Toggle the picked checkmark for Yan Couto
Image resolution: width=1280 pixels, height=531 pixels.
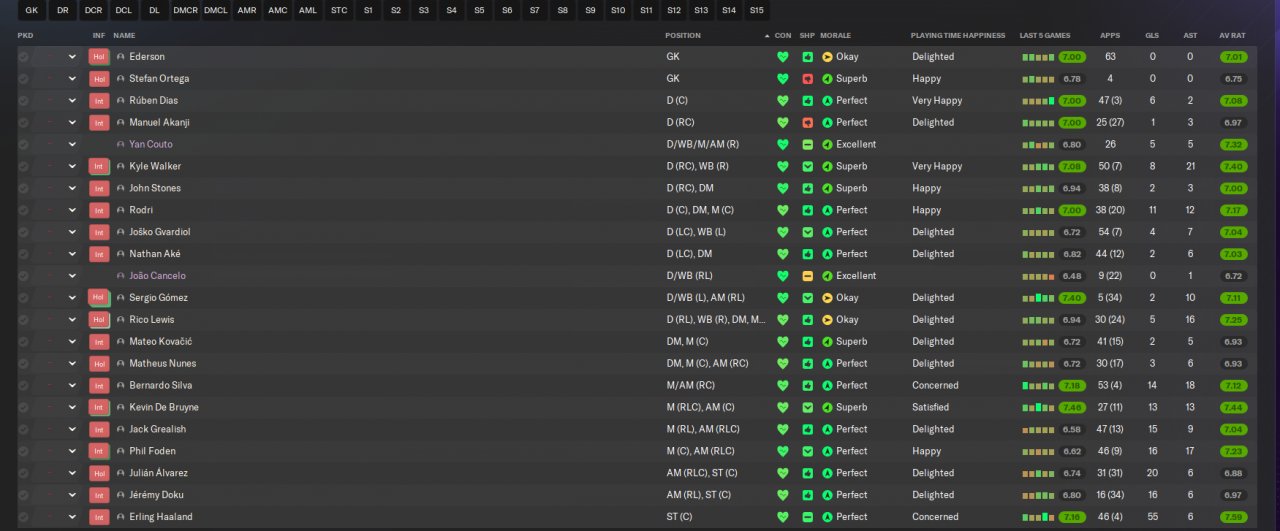tap(23, 145)
